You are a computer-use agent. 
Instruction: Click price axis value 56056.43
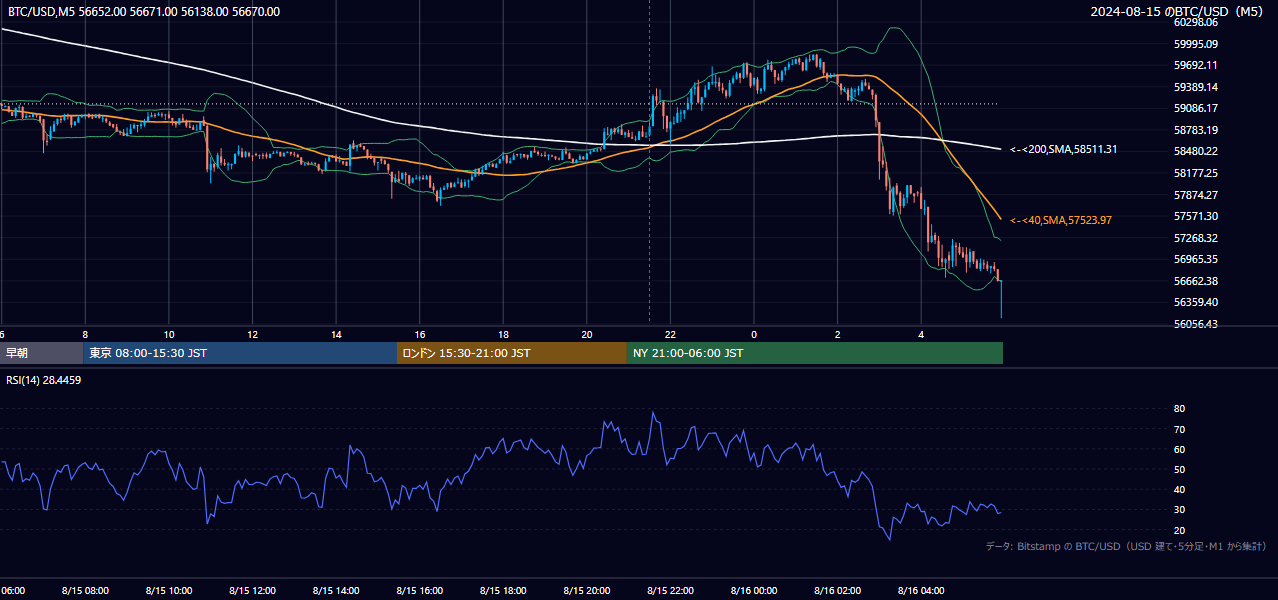(1196, 324)
